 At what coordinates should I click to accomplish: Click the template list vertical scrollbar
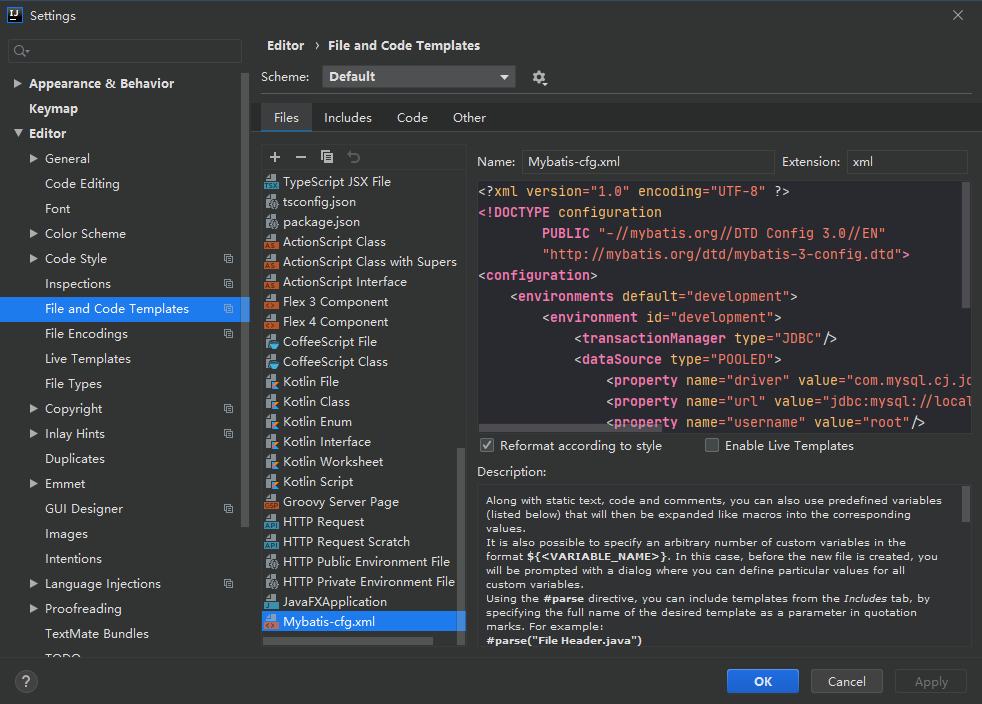point(461,546)
